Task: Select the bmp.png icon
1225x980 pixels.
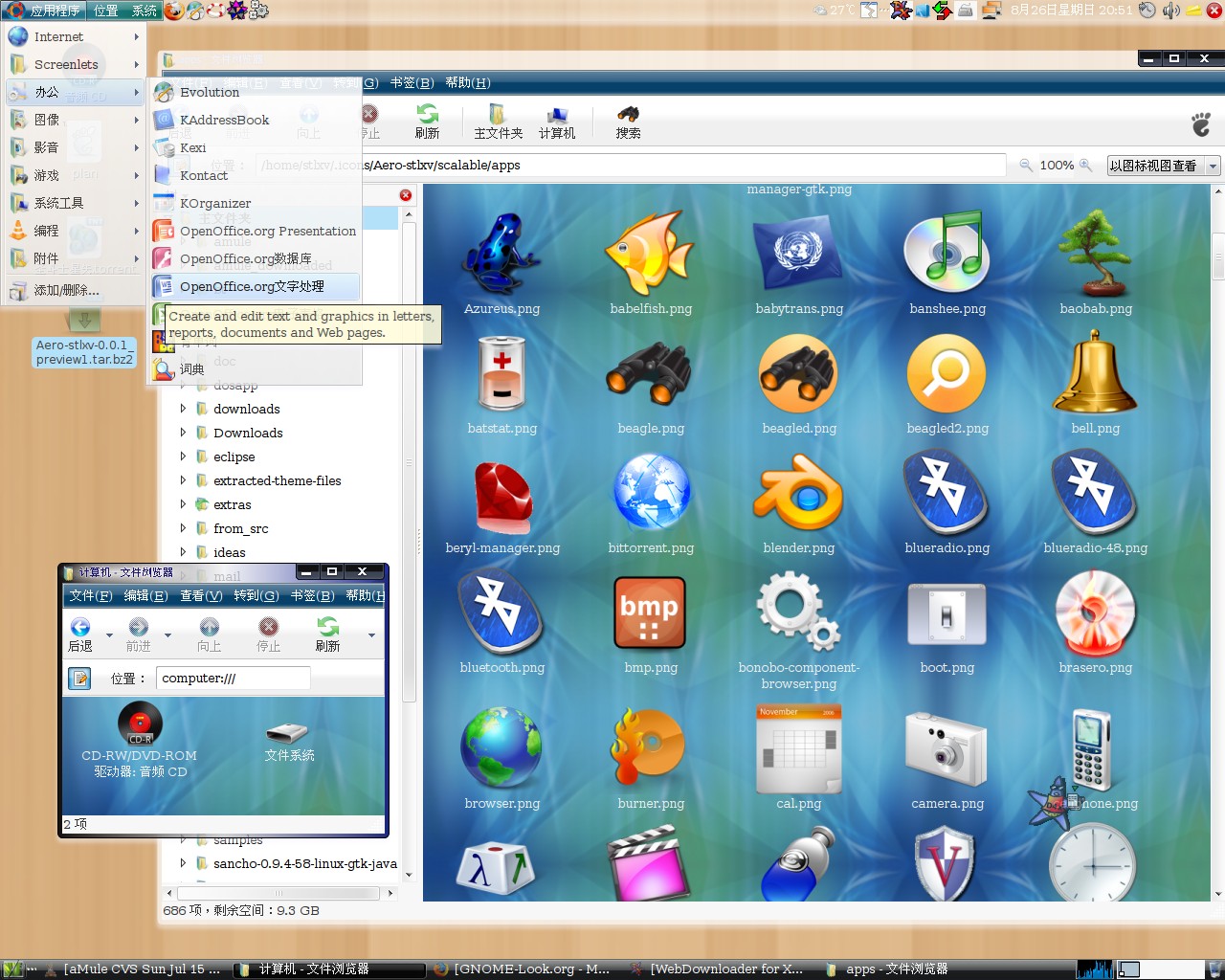Action: pyautogui.click(x=650, y=613)
